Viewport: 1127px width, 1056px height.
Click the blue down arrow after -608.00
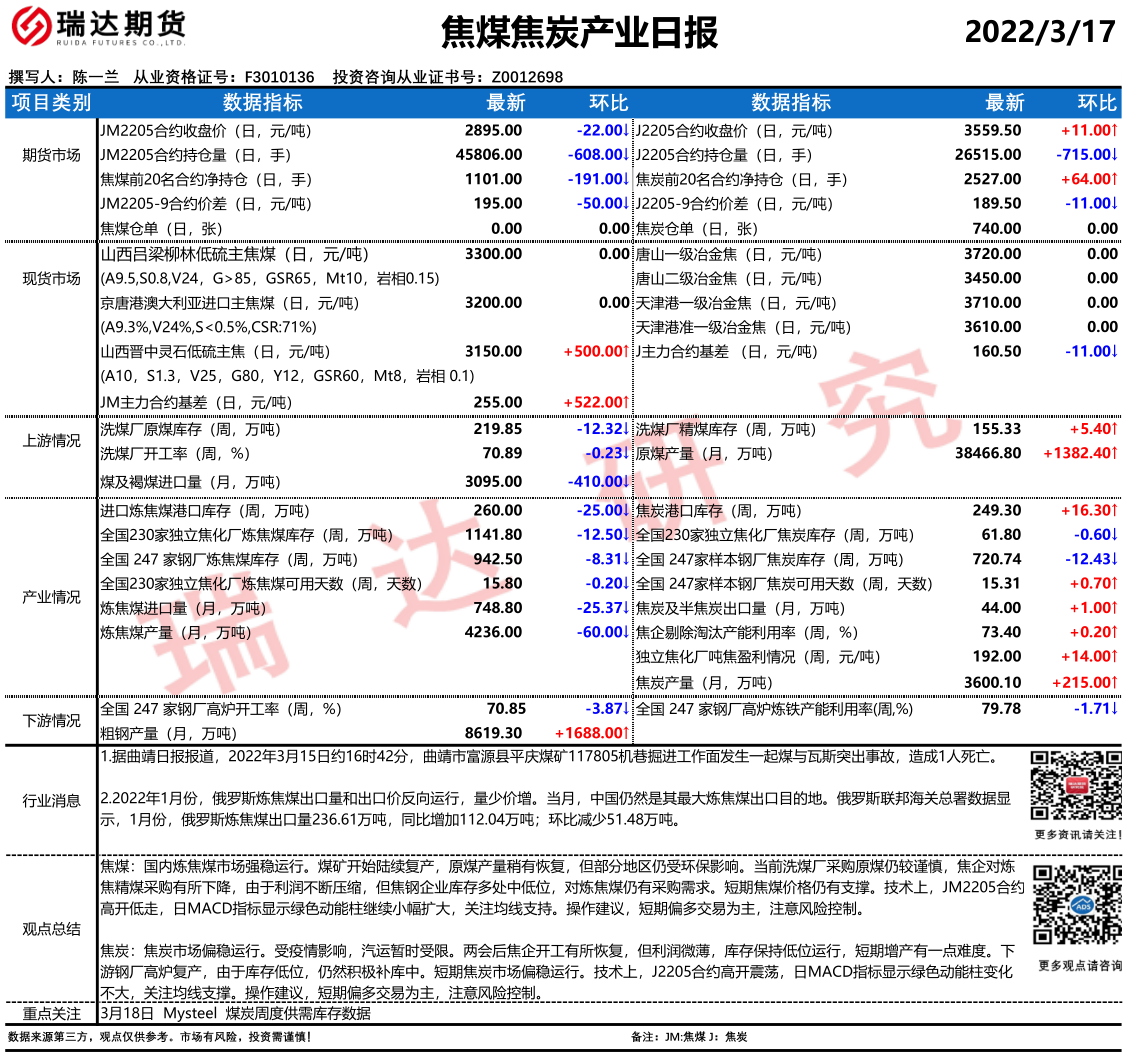pos(626,154)
